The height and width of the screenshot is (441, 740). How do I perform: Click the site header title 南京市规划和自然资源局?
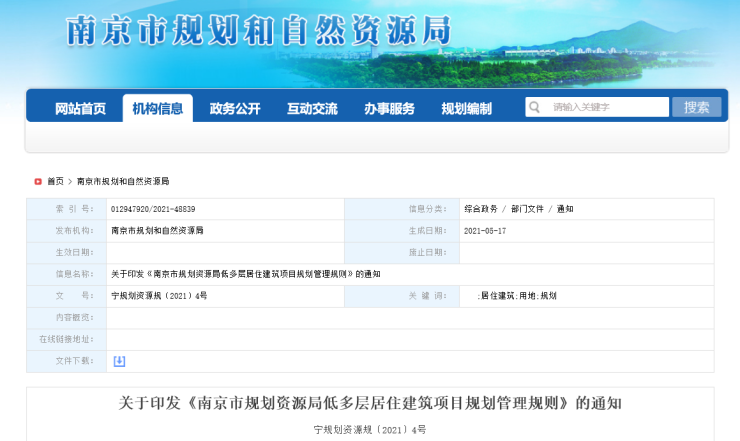pyautogui.click(x=258, y=29)
